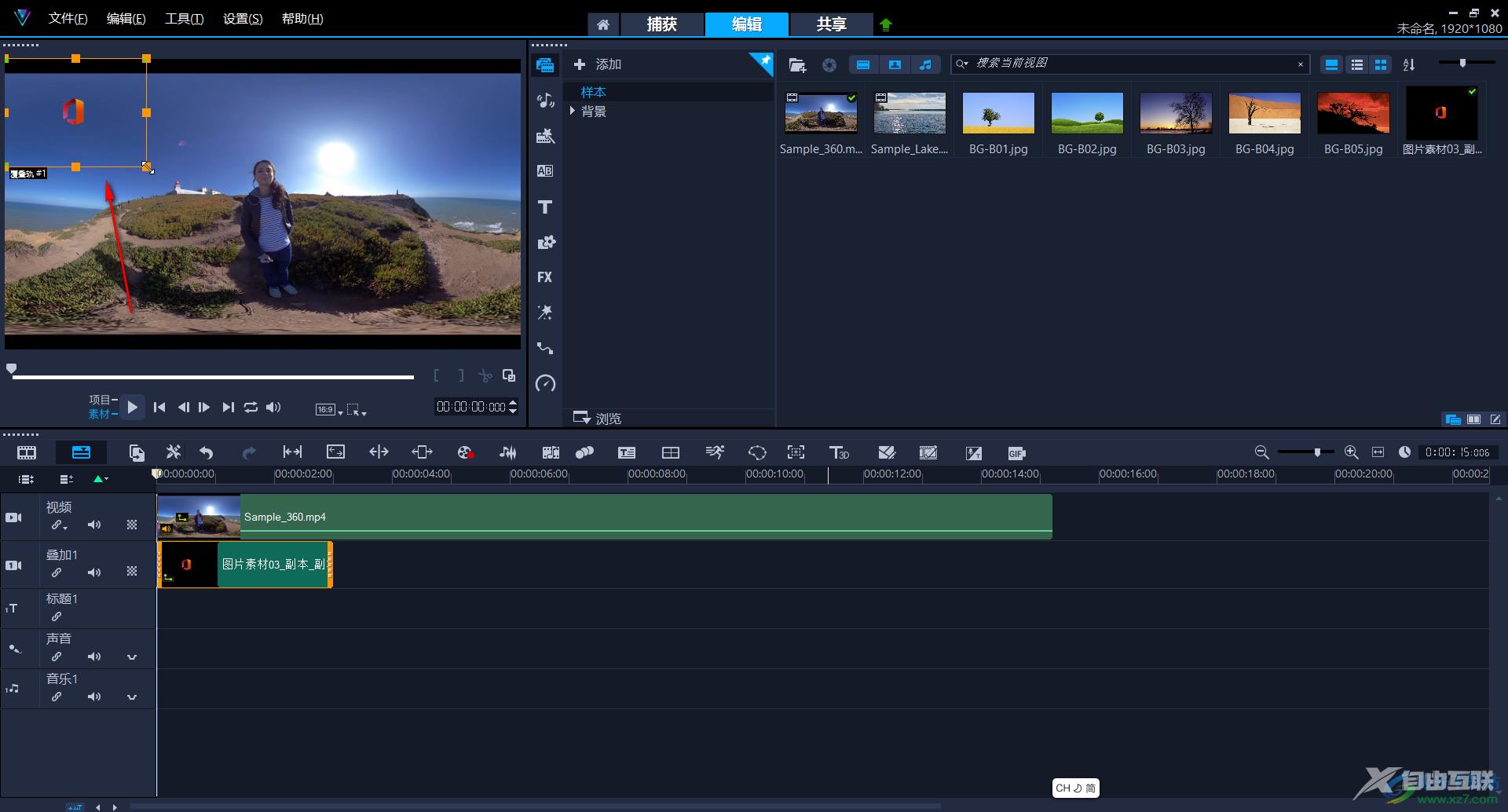Toggle show photos filter in library
This screenshot has height=812, width=1508.
[895, 64]
